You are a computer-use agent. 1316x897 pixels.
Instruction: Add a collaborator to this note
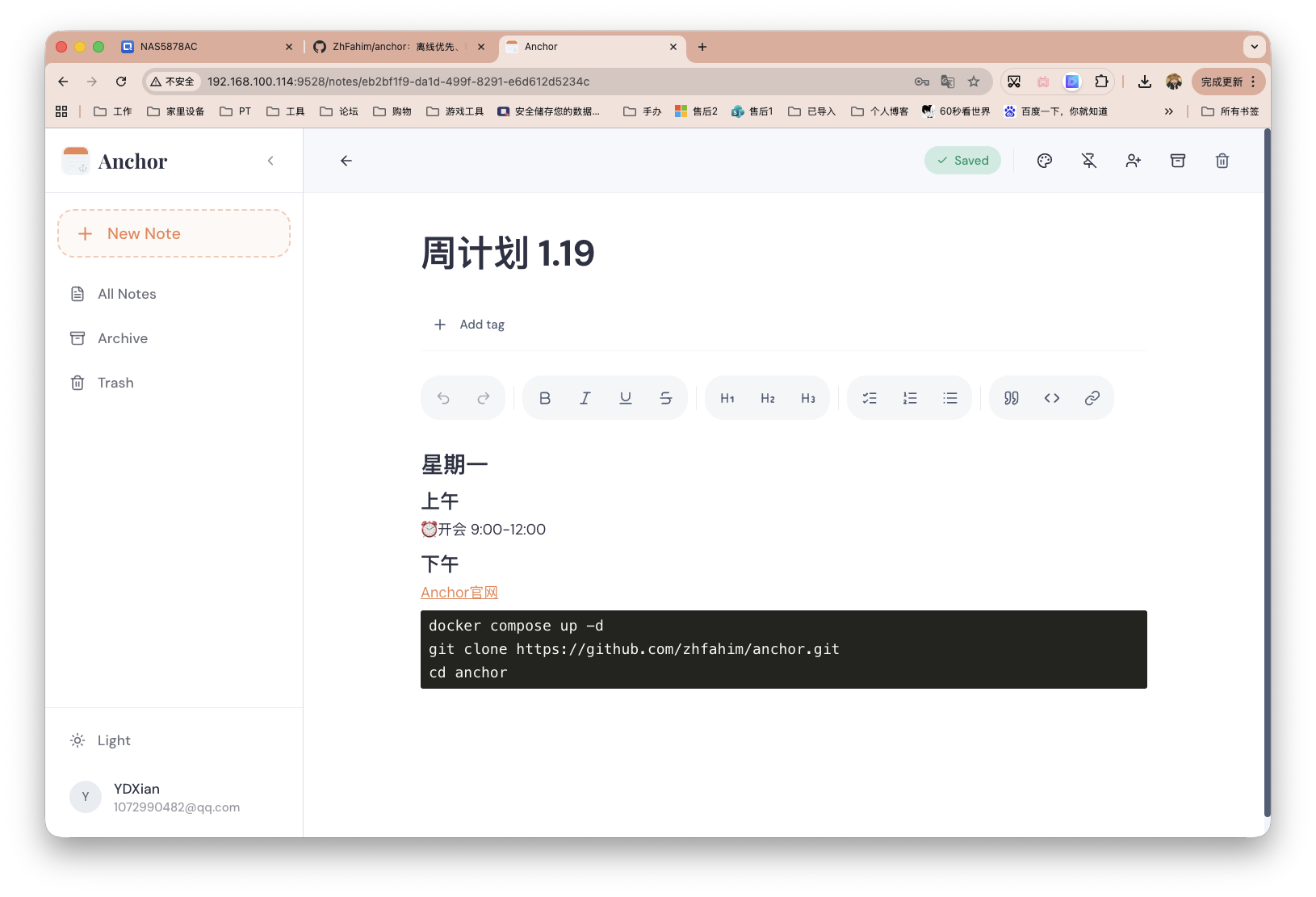pyautogui.click(x=1134, y=161)
